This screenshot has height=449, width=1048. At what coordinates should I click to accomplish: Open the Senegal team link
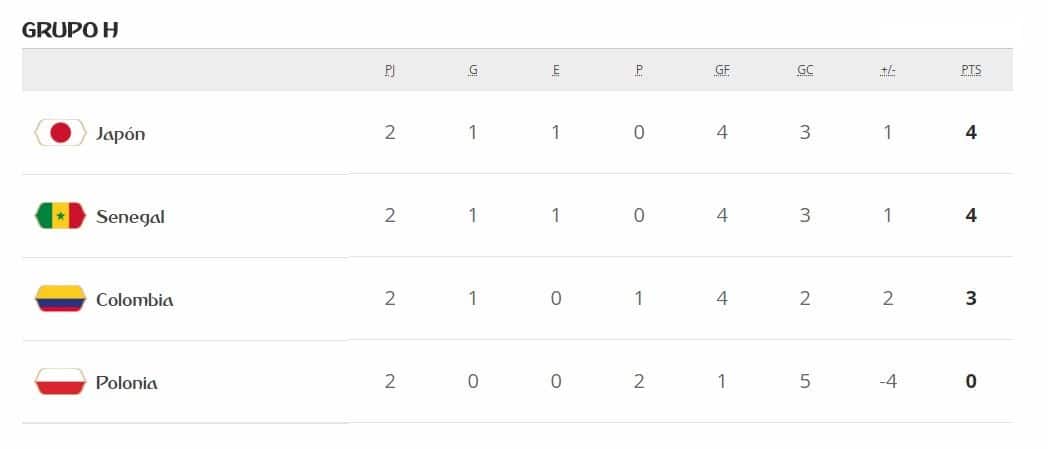tap(130, 217)
